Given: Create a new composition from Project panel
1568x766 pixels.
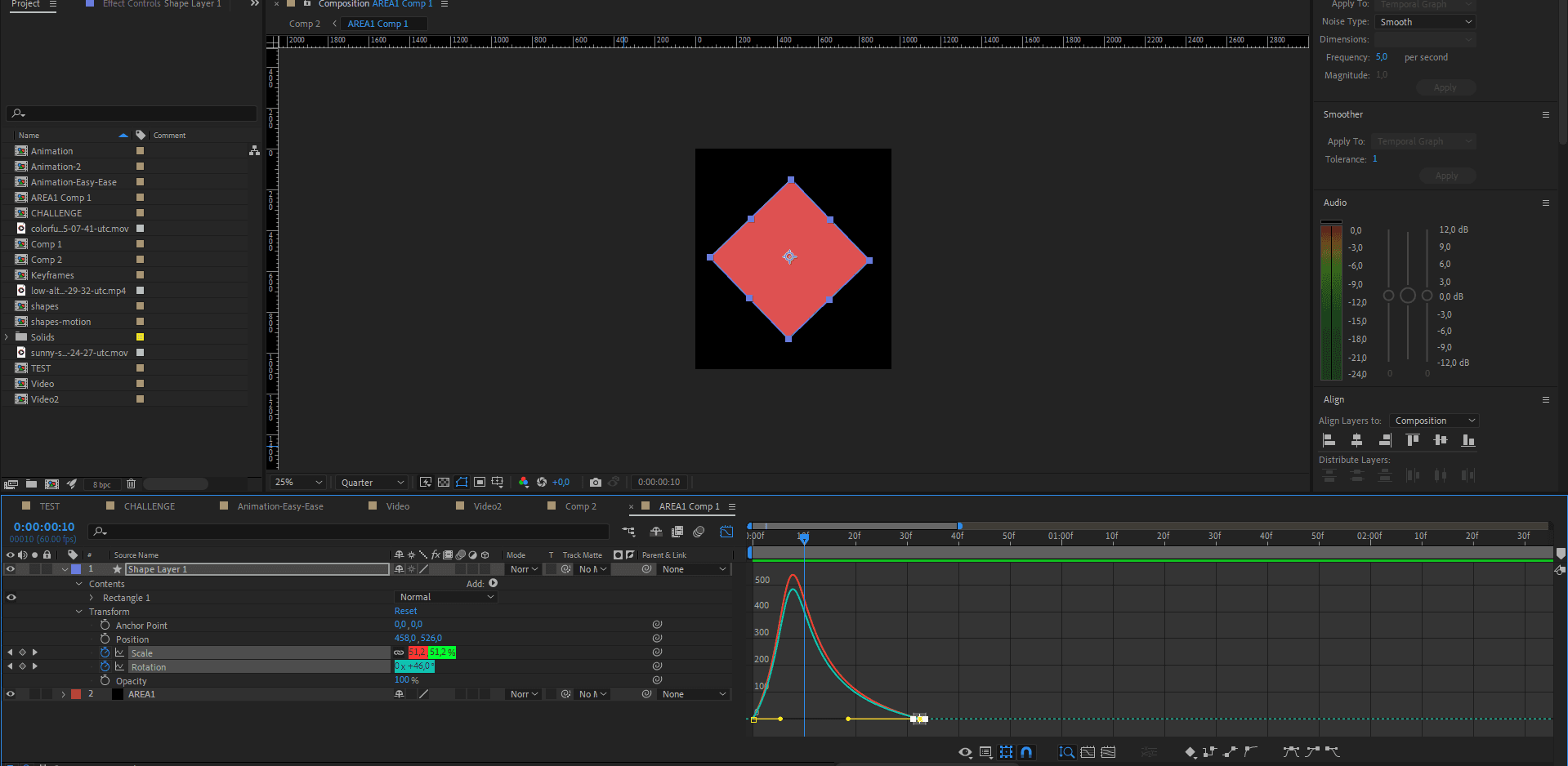Looking at the screenshot, I should click(51, 484).
